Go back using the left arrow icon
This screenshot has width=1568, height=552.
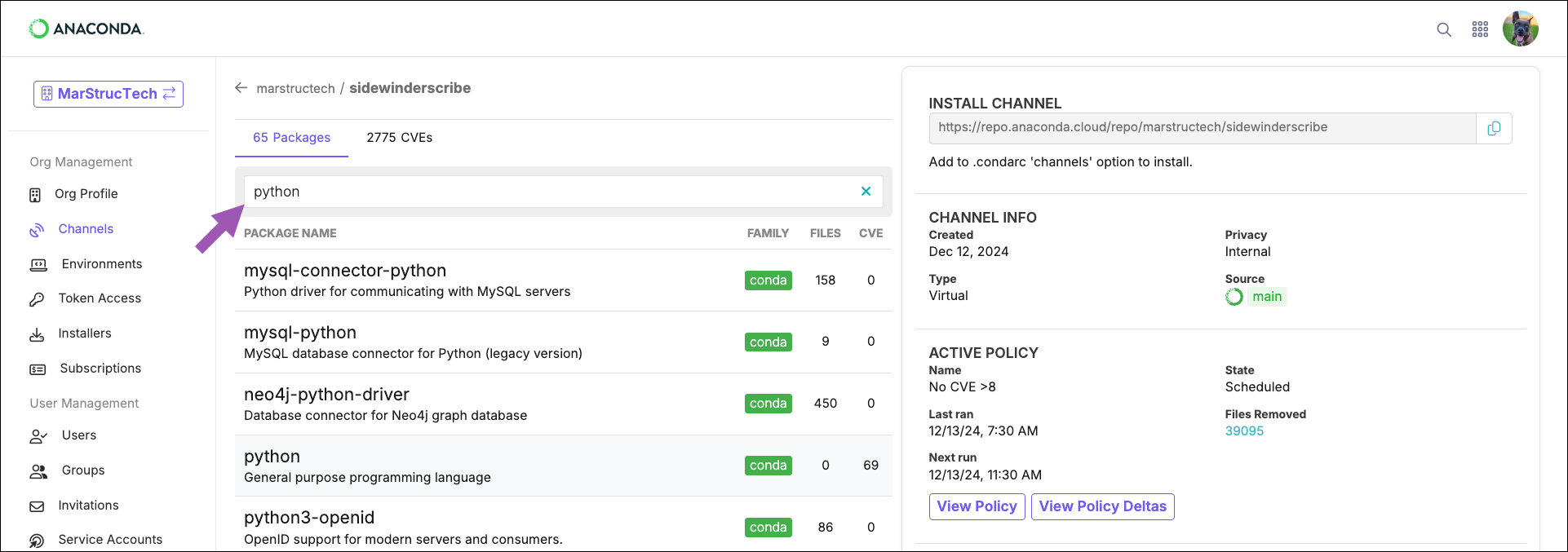[x=241, y=88]
